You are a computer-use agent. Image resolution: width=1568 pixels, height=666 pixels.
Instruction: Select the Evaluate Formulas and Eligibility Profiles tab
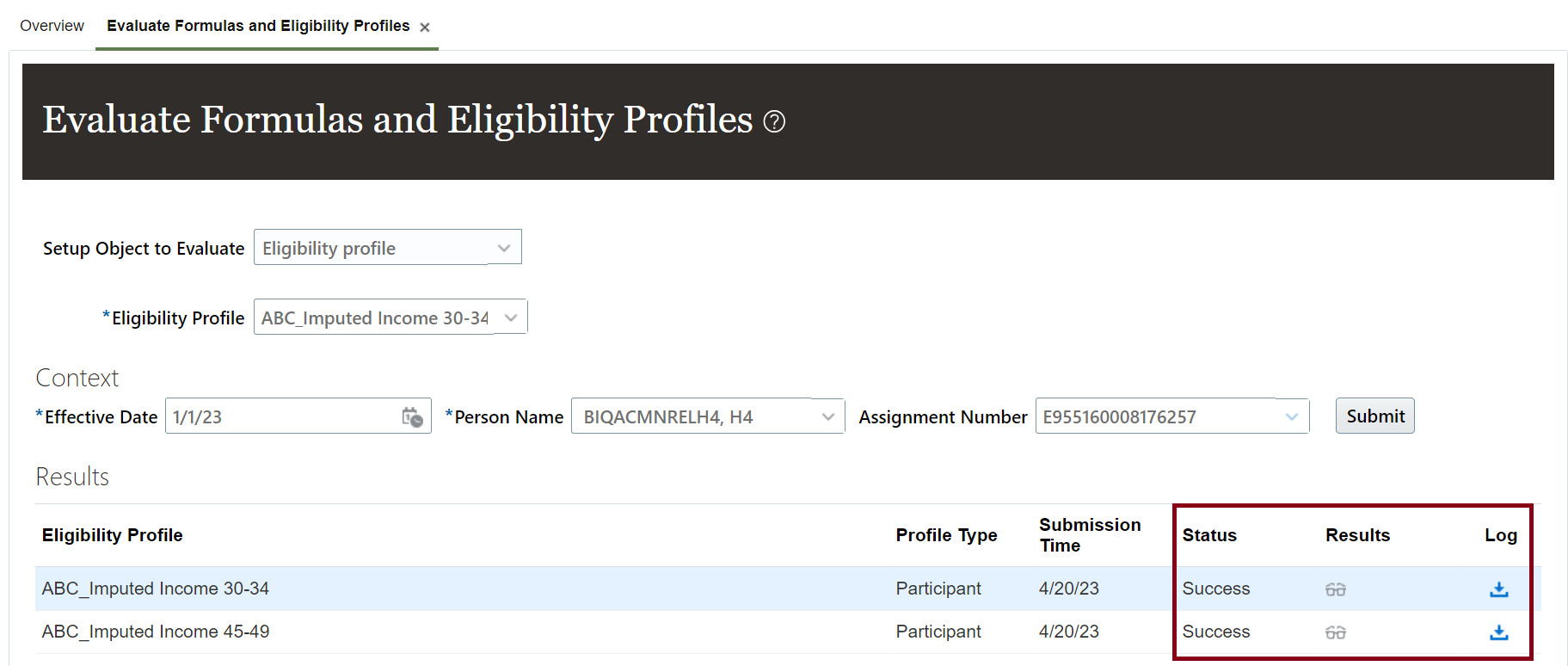click(258, 26)
